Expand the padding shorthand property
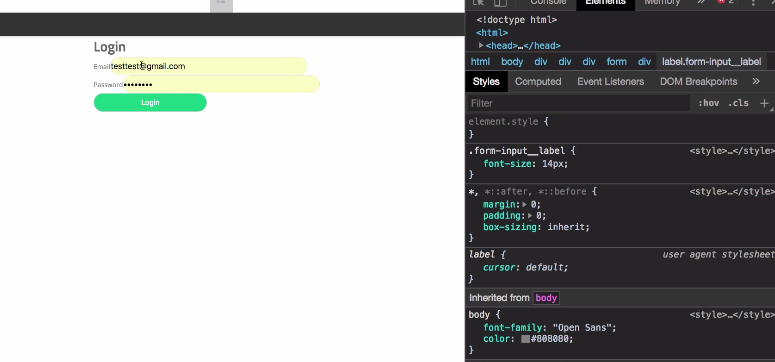This screenshot has width=775, height=362. click(x=530, y=216)
